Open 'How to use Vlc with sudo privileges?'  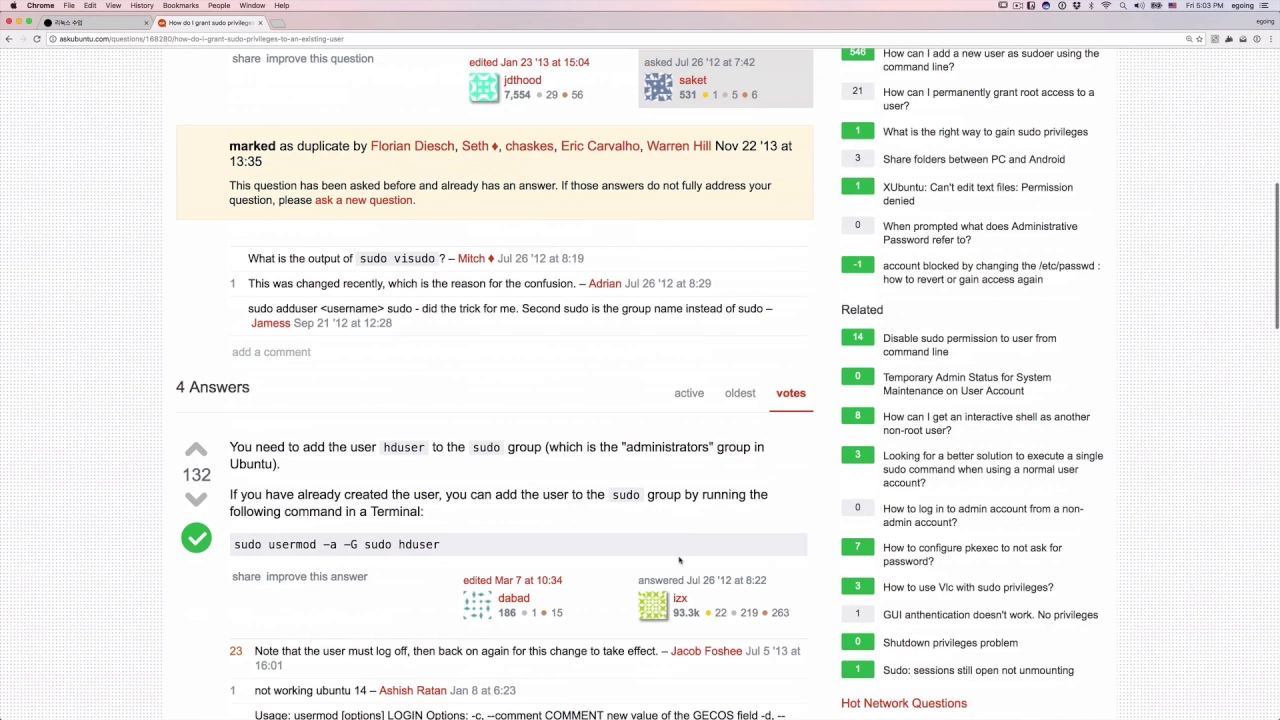point(968,587)
